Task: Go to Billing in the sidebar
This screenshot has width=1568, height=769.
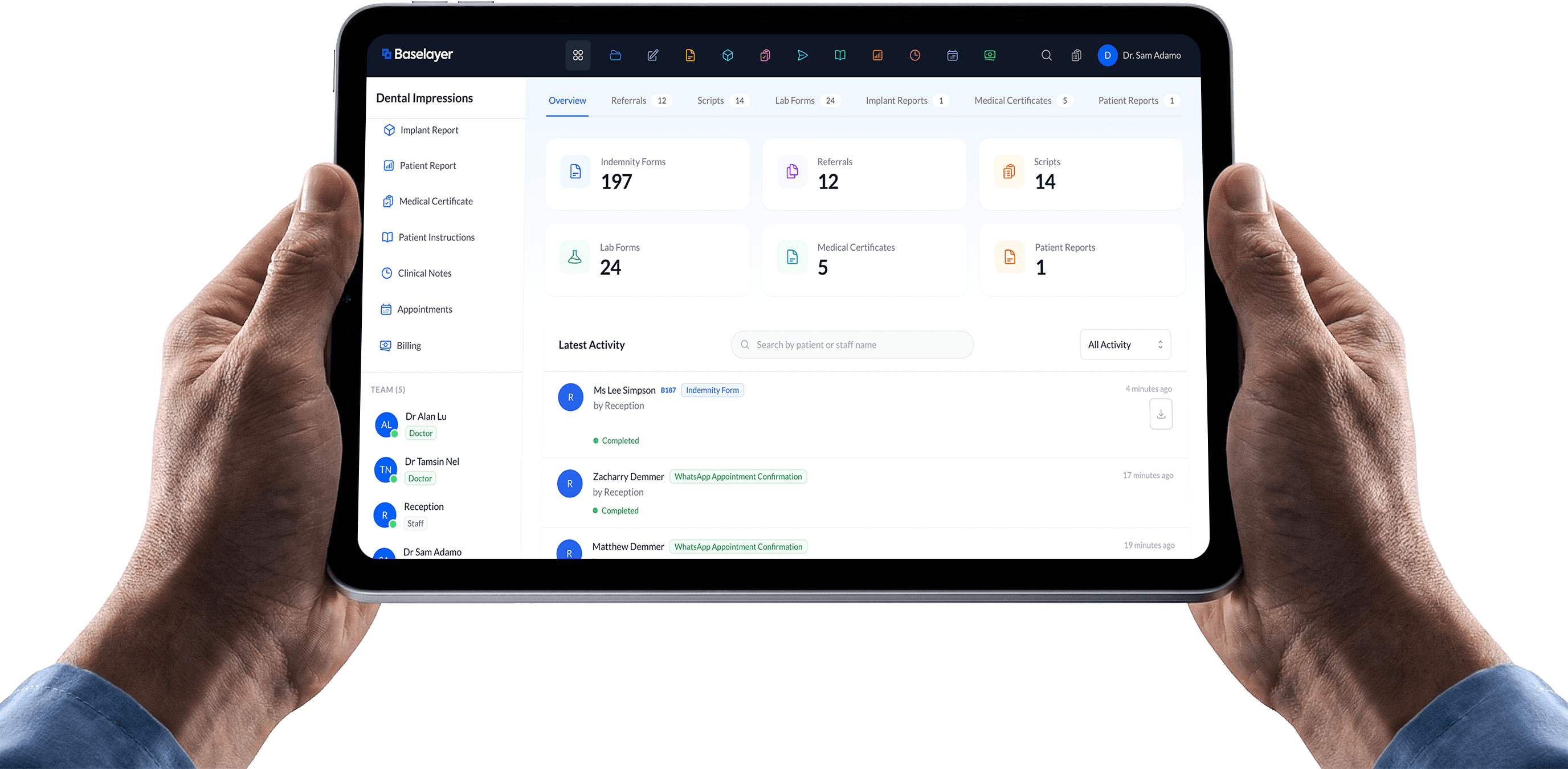Action: pyautogui.click(x=409, y=346)
